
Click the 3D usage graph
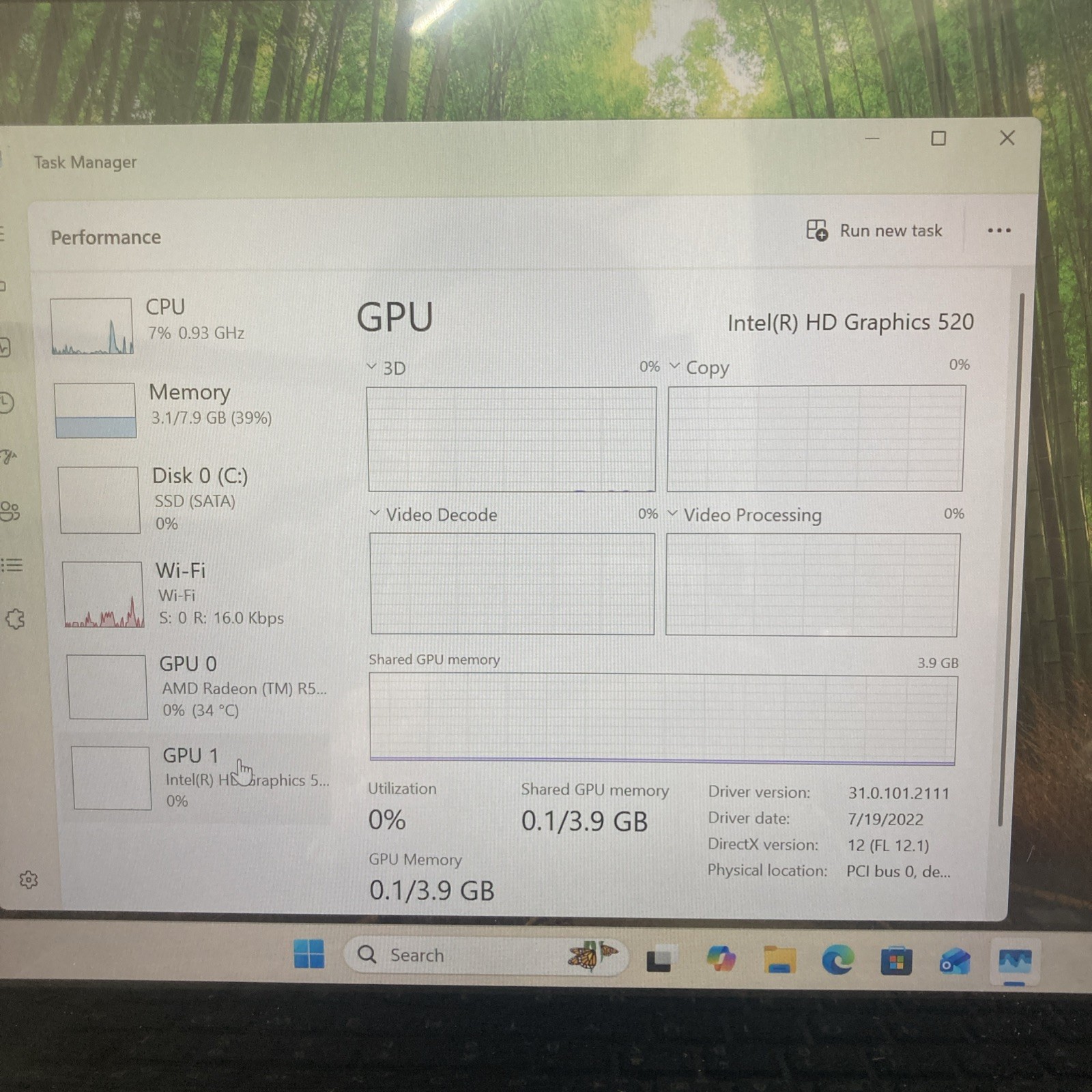[x=511, y=439]
